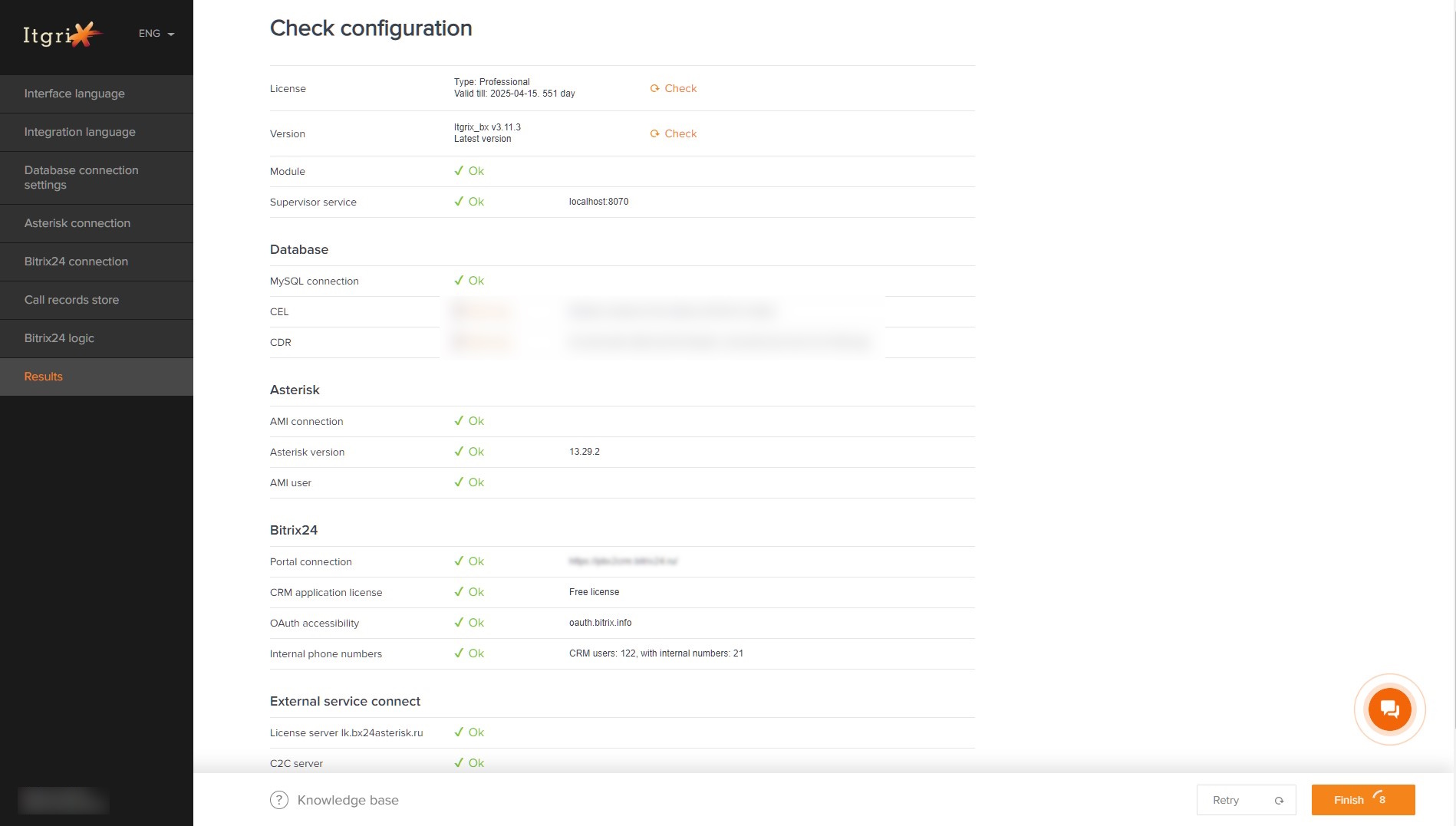Open the ENG language dropdown
This screenshot has height=826, width=1456.
(x=156, y=34)
